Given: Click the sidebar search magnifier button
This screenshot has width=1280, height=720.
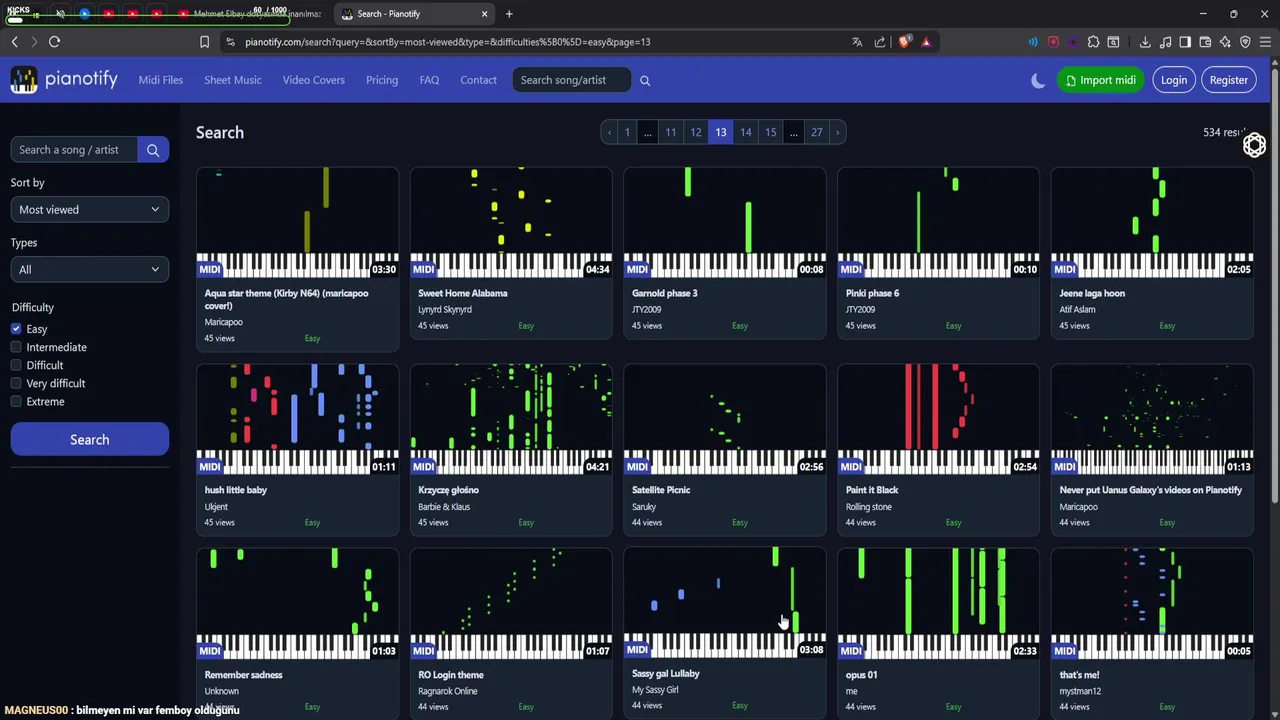Looking at the screenshot, I should point(153,150).
